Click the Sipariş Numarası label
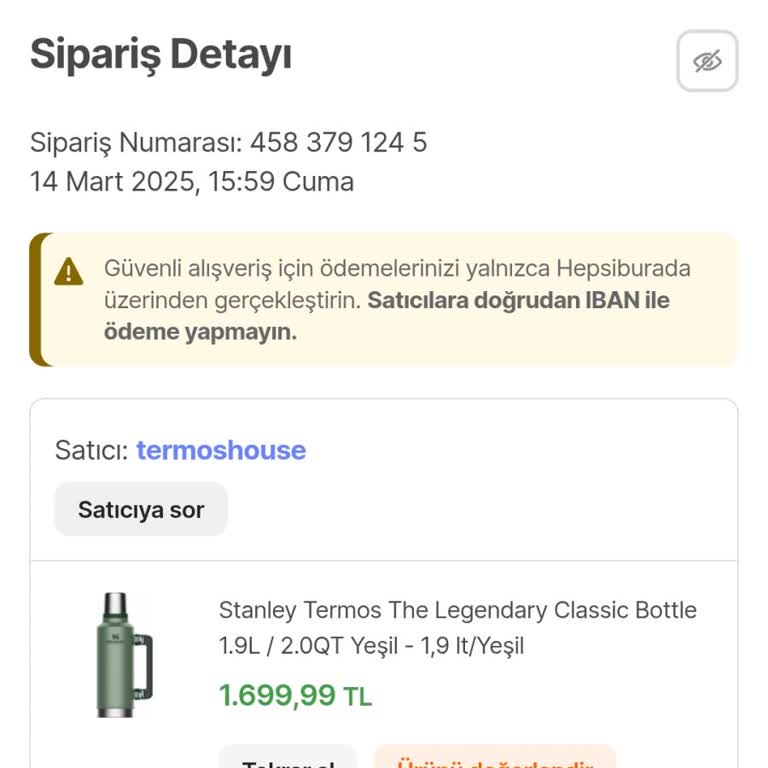The width and height of the screenshot is (768, 768). tap(135, 142)
